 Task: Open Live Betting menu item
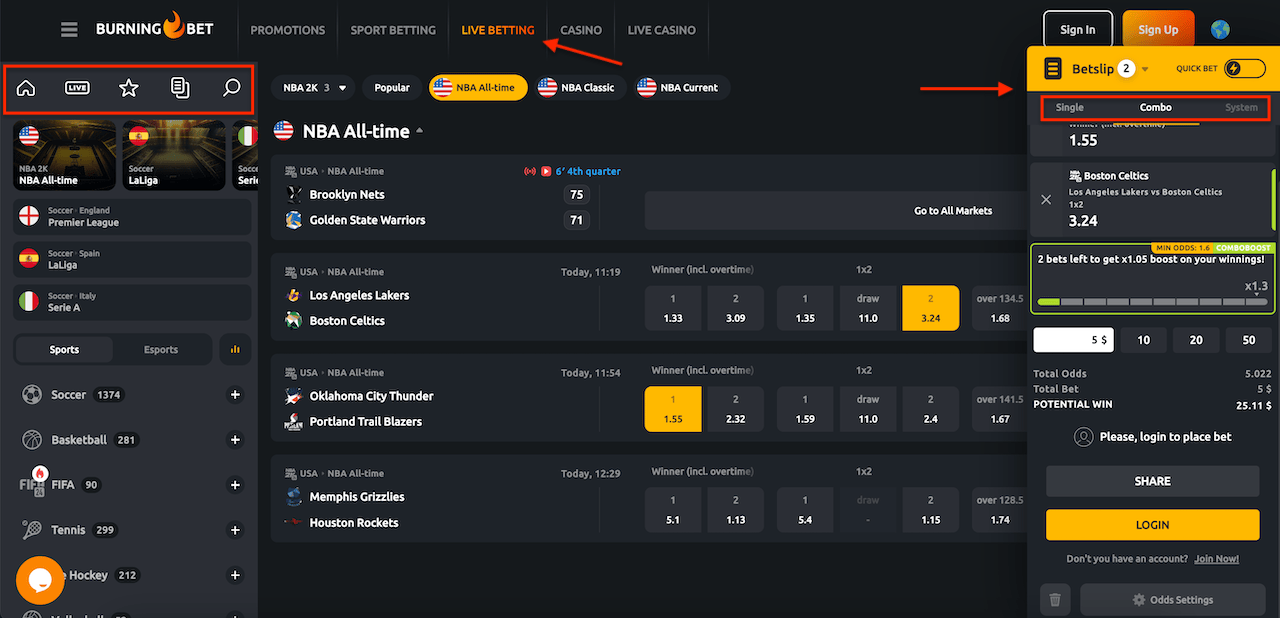(x=498, y=30)
